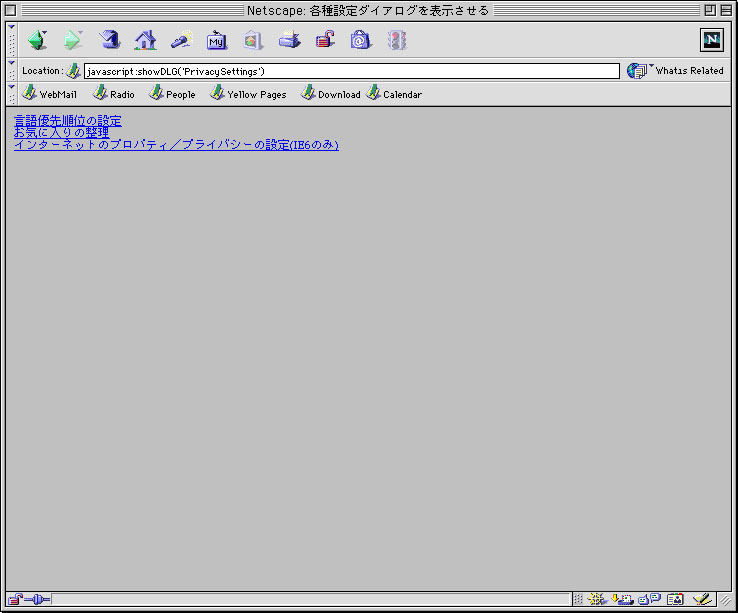This screenshot has width=738, height=613.
Task: Open the Download bookmark
Action: [331, 94]
